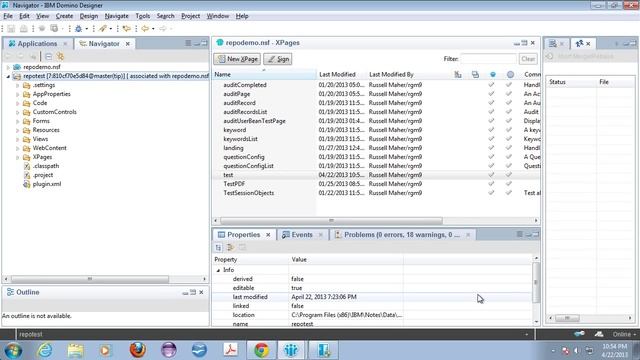Image resolution: width=640 pixels, height=360 pixels.
Task: Toggle the Notes checkmark in the auditUserBeanTestPage row
Action: tap(509, 121)
